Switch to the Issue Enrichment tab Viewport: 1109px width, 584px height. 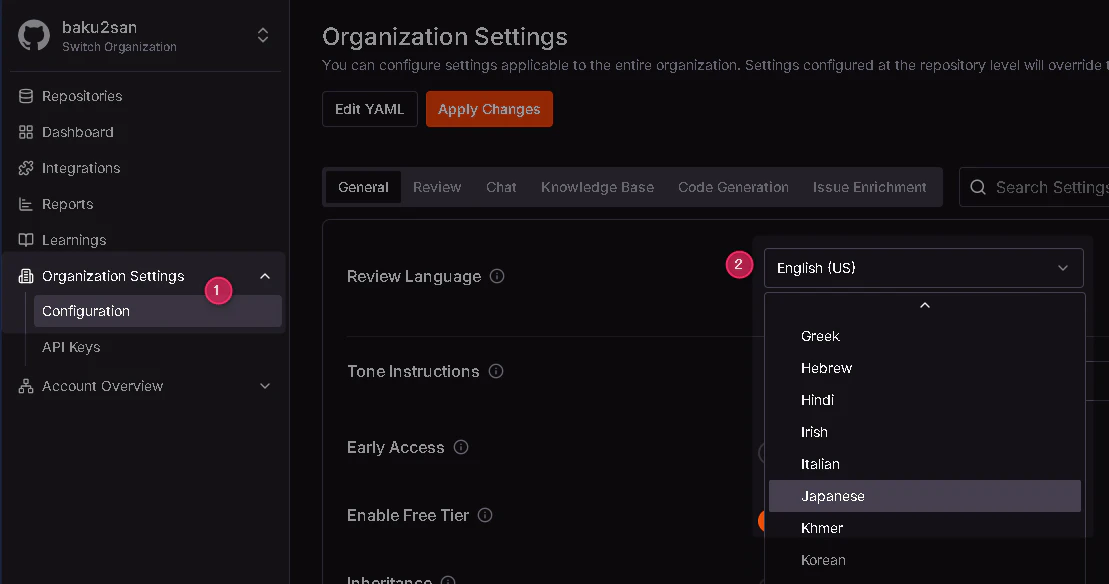[869, 187]
